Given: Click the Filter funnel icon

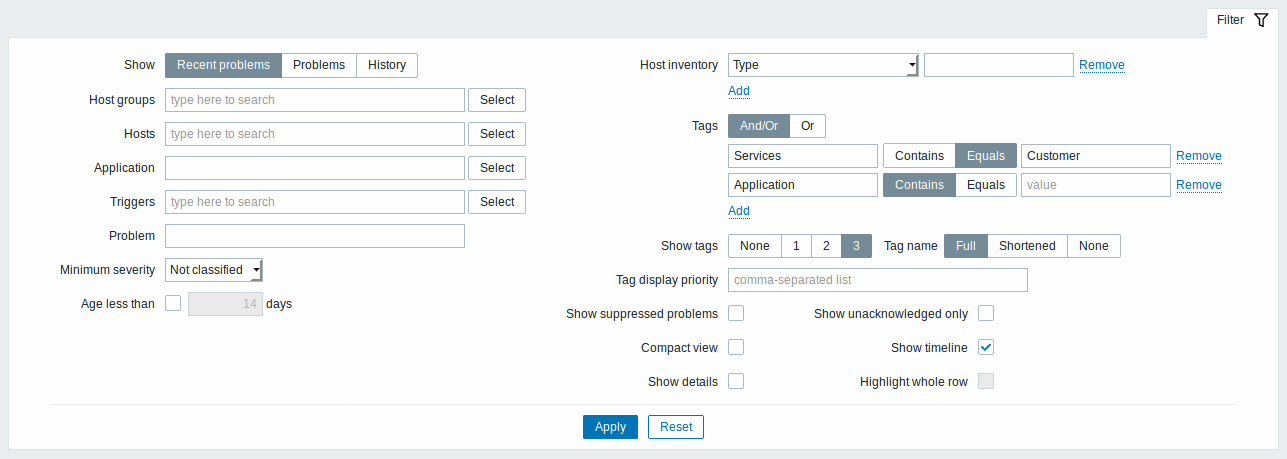Looking at the screenshot, I should click(x=1261, y=20).
